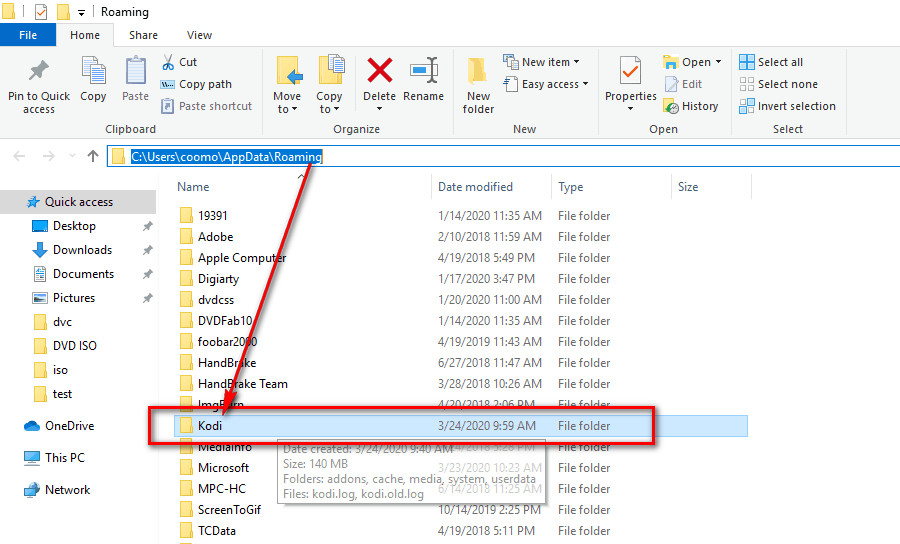Viewport: 900px width, 544px height.
Task: Sort by Date modified column header
Action: pyautogui.click(x=475, y=187)
